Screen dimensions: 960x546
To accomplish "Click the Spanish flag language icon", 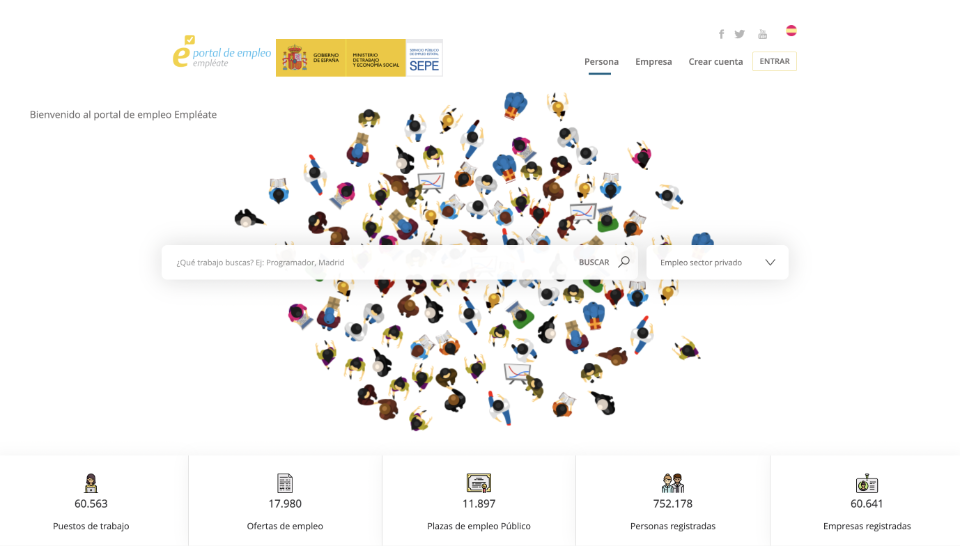I will (x=791, y=31).
